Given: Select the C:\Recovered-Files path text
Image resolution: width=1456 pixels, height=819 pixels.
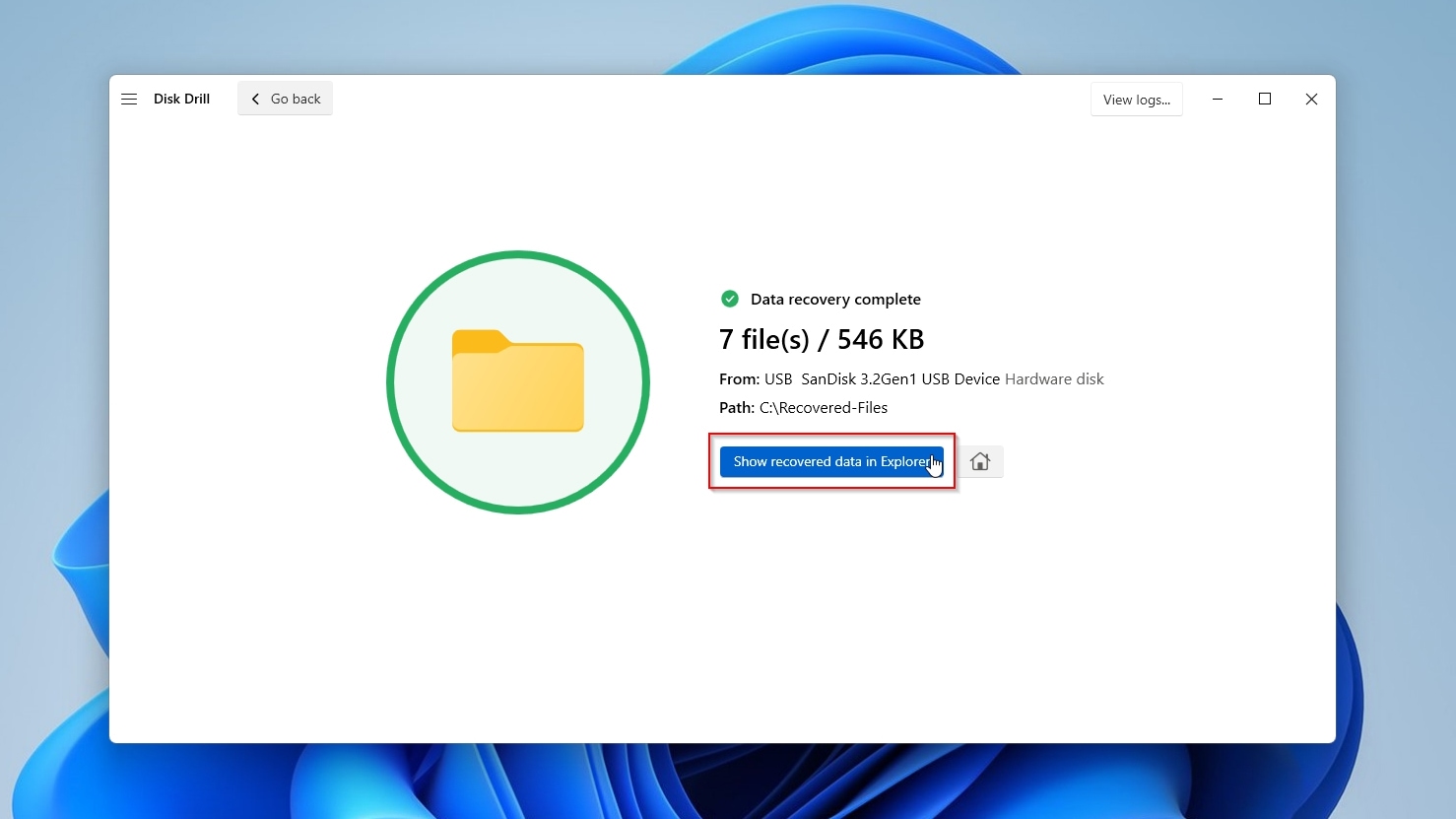Looking at the screenshot, I should (824, 407).
